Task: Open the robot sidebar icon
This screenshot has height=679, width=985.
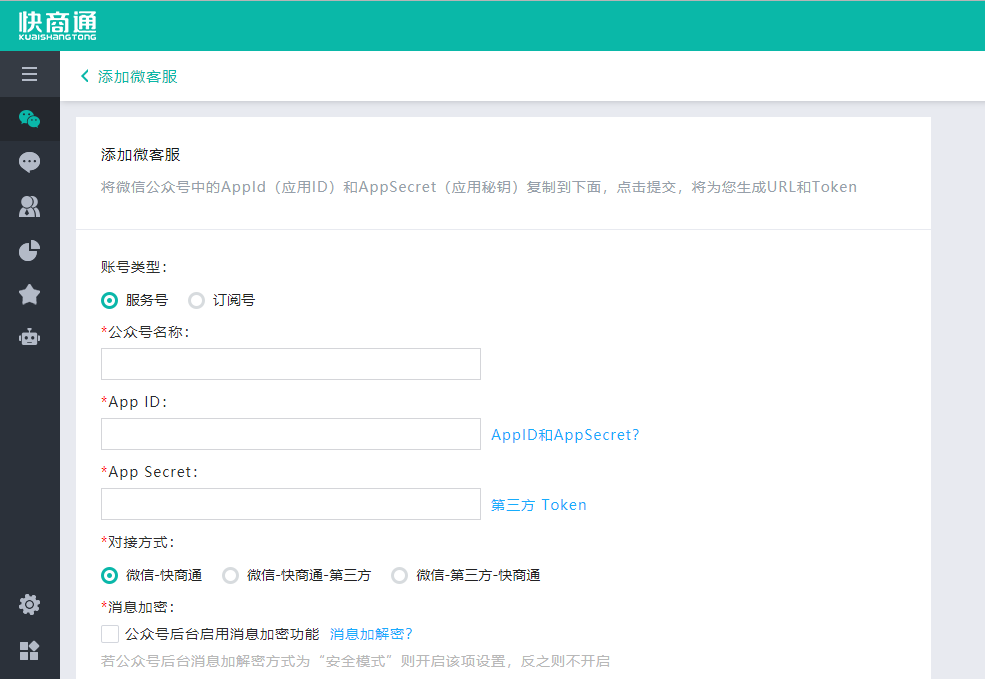Action: coord(30,337)
